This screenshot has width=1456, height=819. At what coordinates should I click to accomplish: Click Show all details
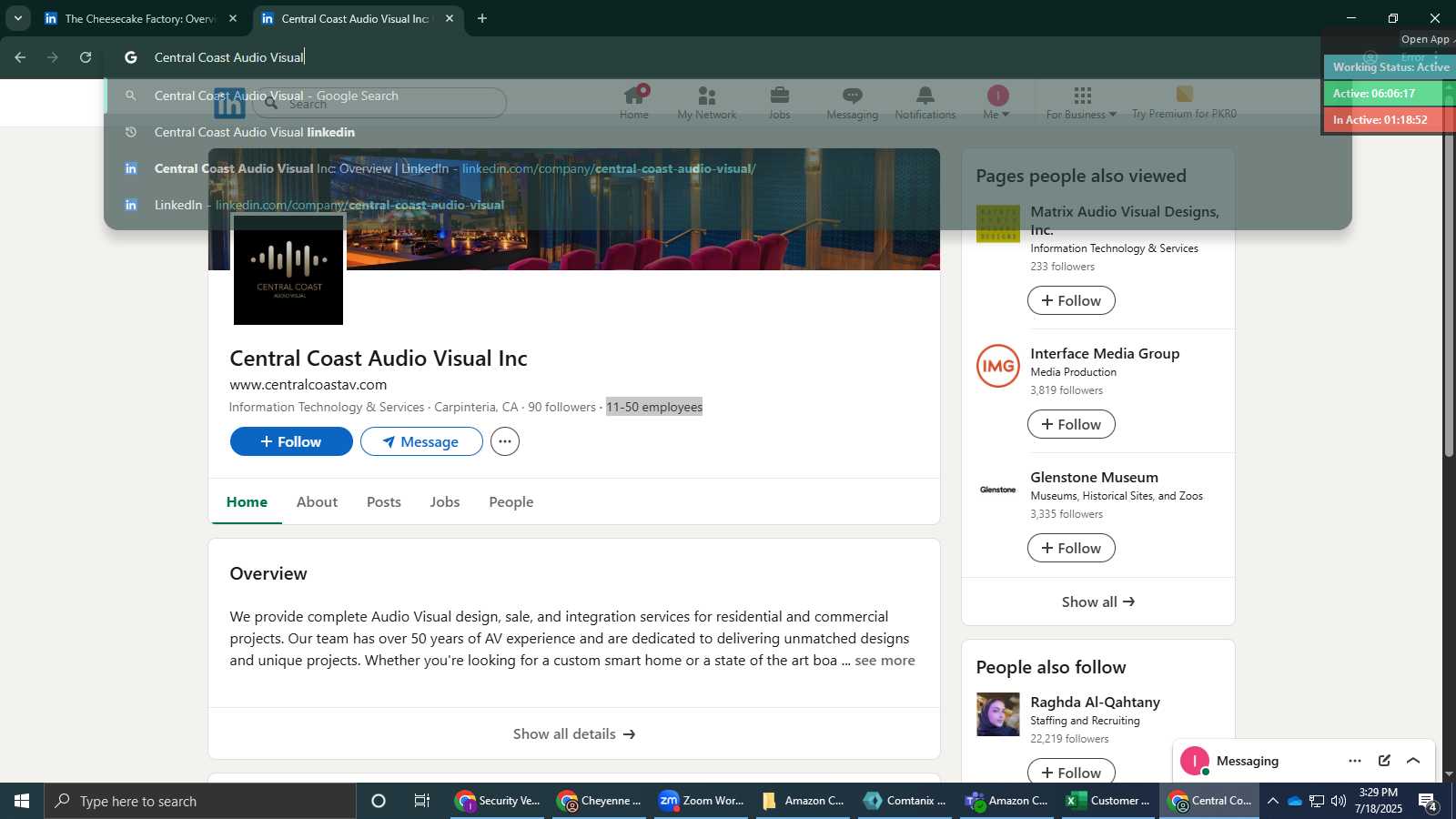[574, 733]
